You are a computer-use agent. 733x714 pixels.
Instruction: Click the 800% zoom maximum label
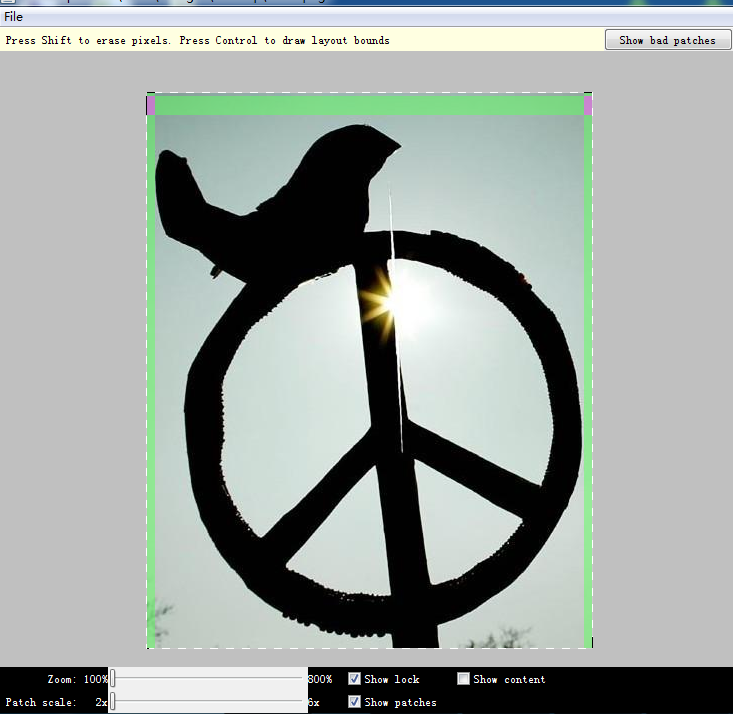pos(320,679)
